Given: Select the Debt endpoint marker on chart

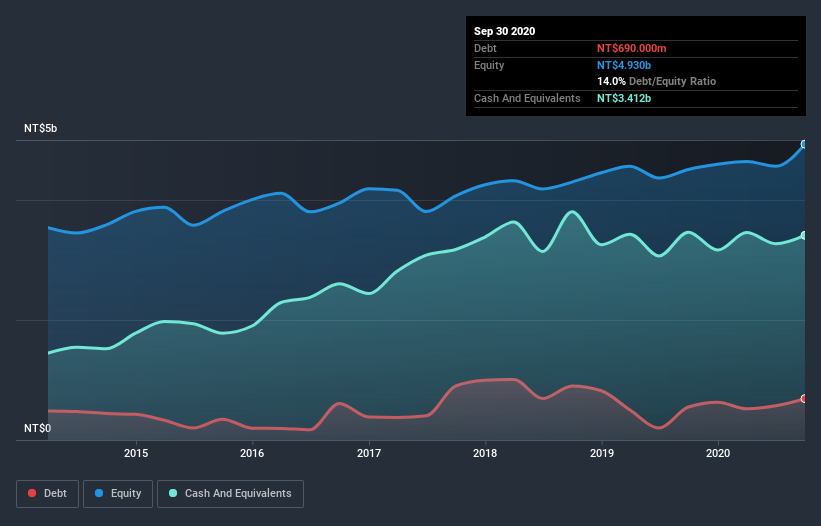Looking at the screenshot, I should pos(804,399).
